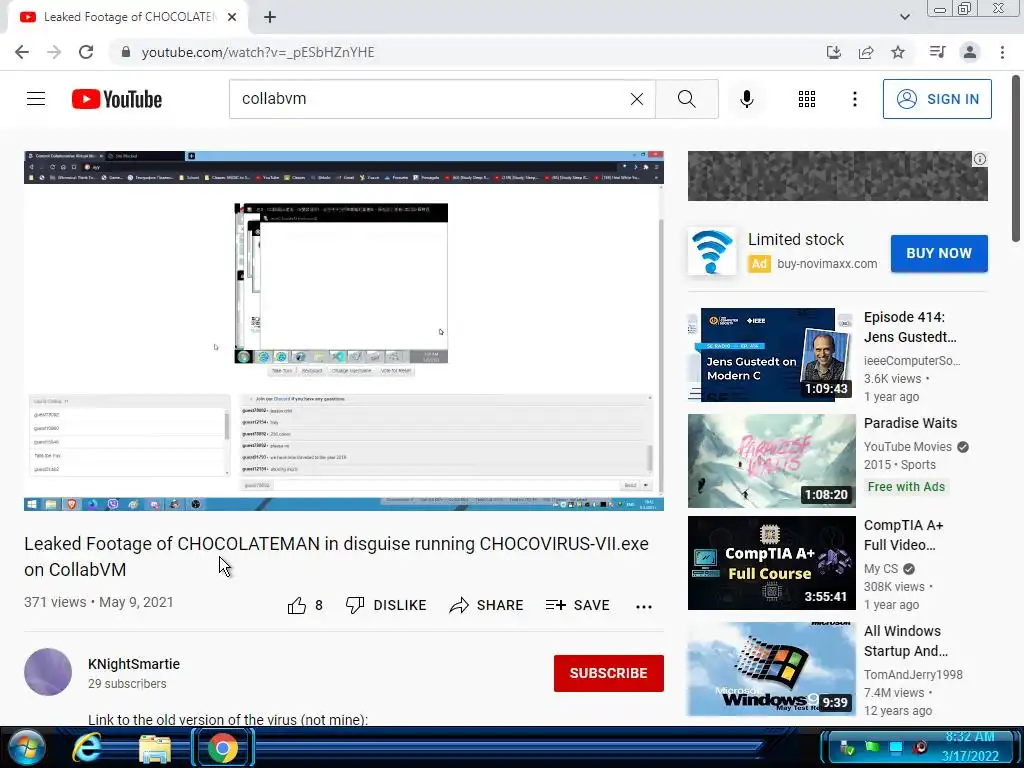Go back in Chrome
1024x768 pixels.
click(22, 52)
